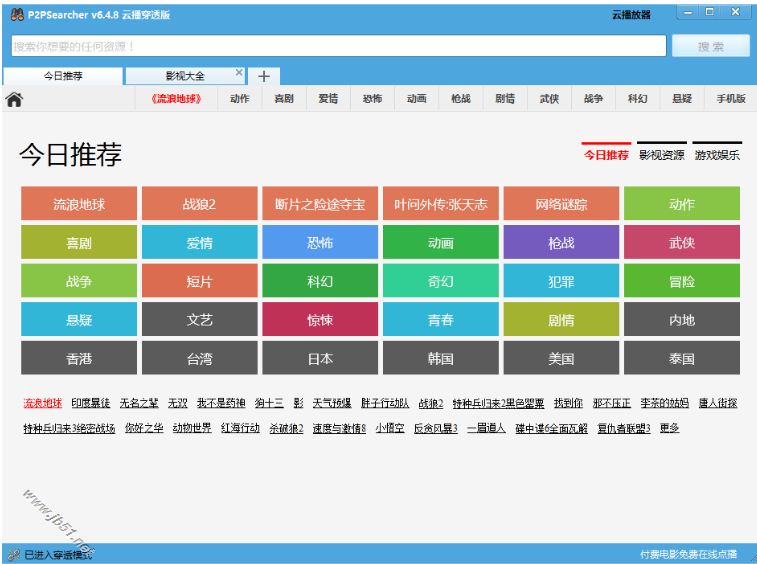
Task: Select 科幻 in the top navigation bar
Action: [638, 99]
